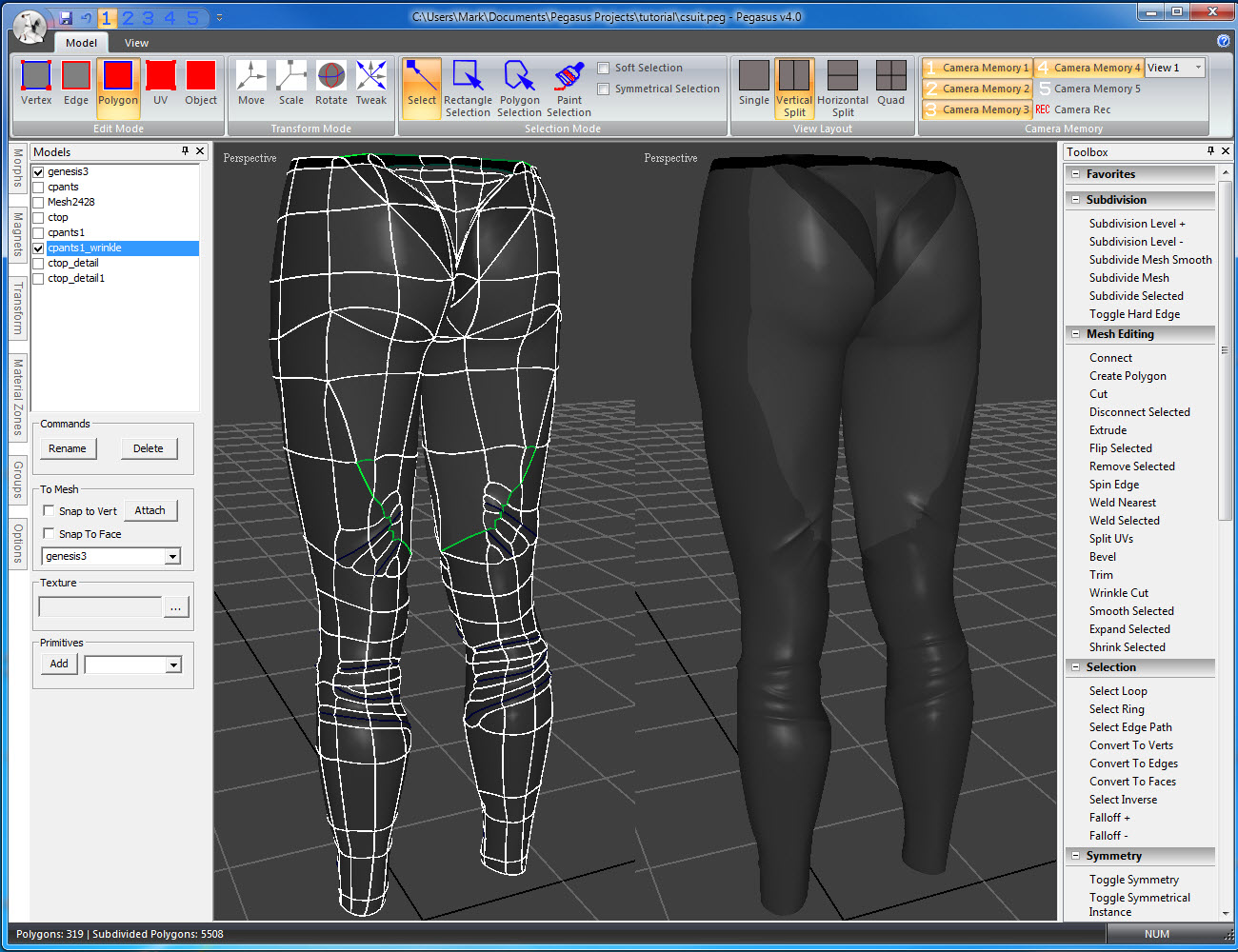Viewport: 1238px width, 952px height.
Task: Open the Morphs side tab
Action: pyautogui.click(x=18, y=169)
